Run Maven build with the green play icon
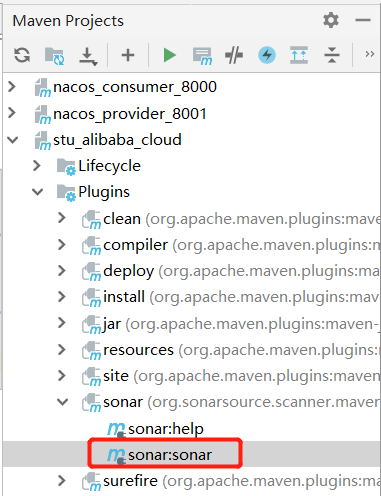 pos(170,55)
